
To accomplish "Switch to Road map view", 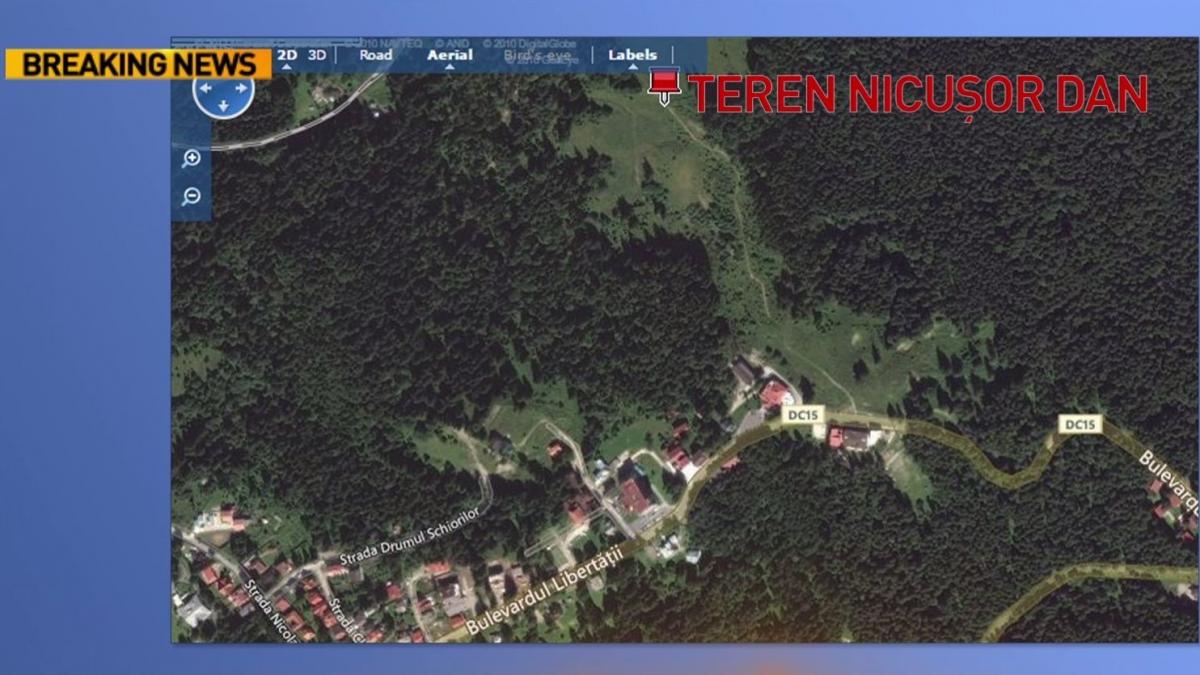I will tap(375, 55).
